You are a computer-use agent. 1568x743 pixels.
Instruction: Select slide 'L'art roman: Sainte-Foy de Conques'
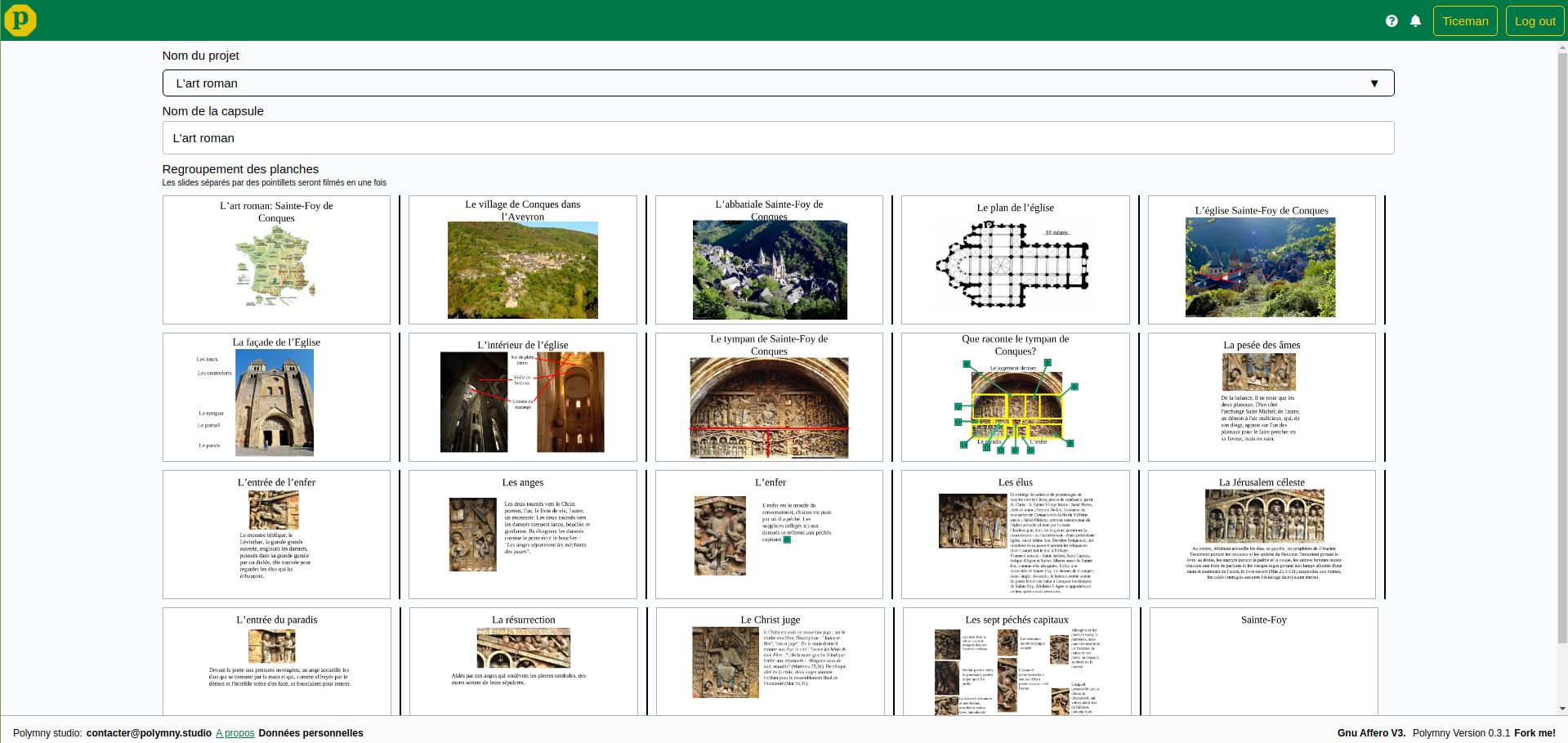click(x=276, y=260)
